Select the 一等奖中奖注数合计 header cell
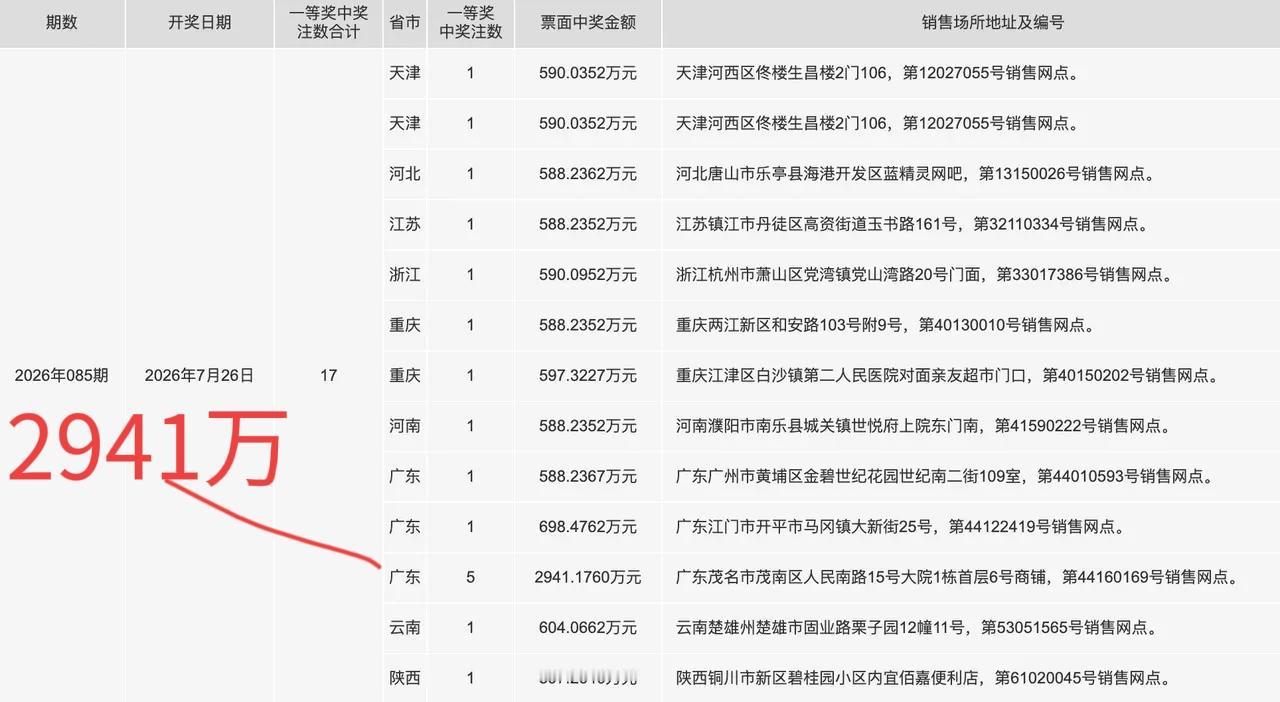1280x702 pixels. [328, 22]
